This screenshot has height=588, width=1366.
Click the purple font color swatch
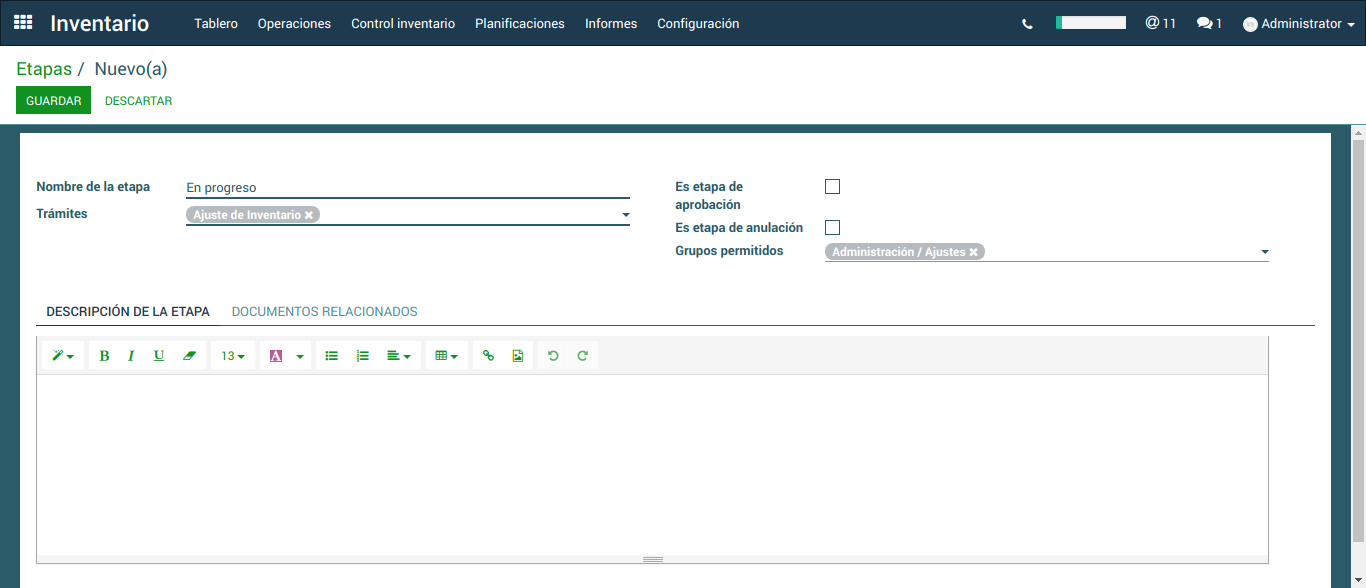point(276,356)
